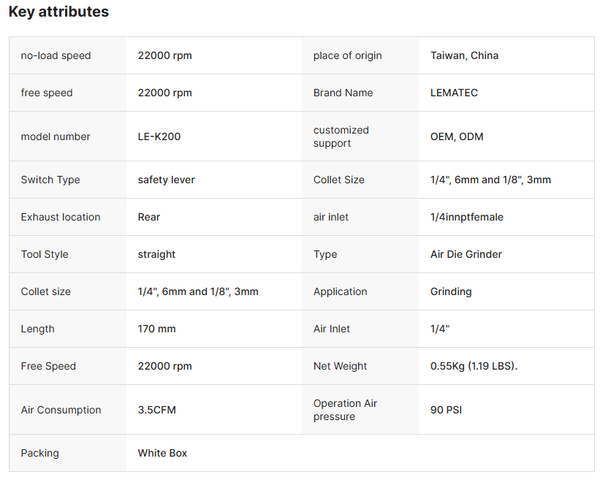Select the 0.55Kg (1.19 LBS) net weight
This screenshot has width=600, height=482.
click(474, 366)
